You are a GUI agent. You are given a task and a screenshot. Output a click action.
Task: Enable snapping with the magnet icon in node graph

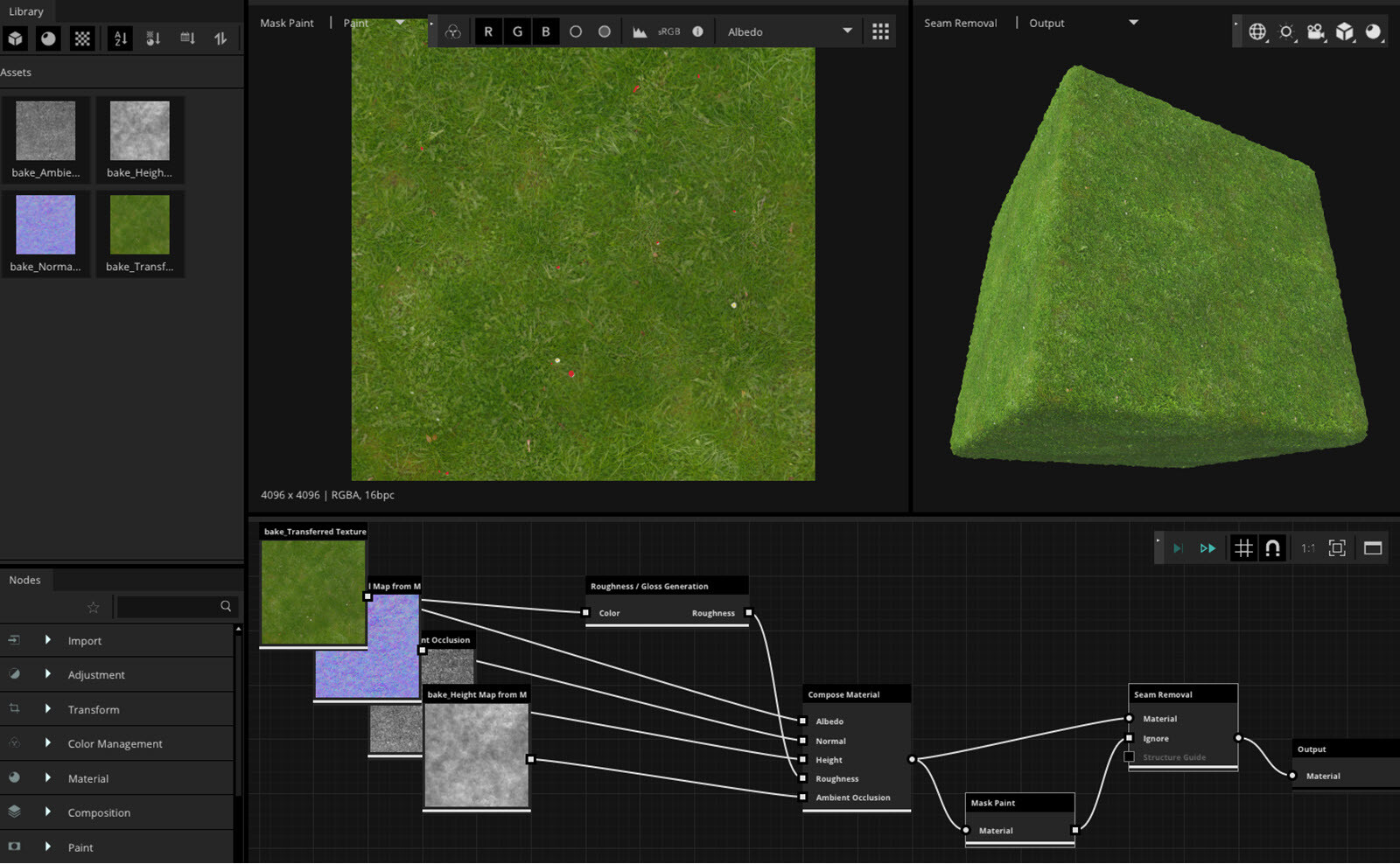pyautogui.click(x=1273, y=548)
